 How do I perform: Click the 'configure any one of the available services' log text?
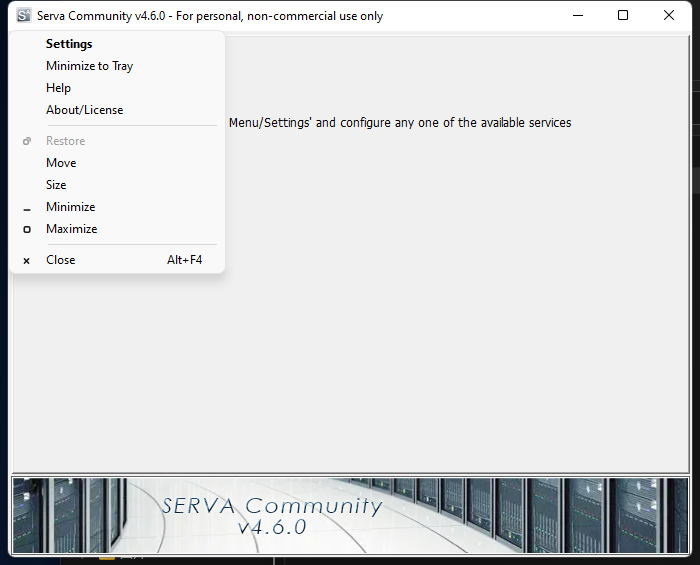tap(455, 123)
